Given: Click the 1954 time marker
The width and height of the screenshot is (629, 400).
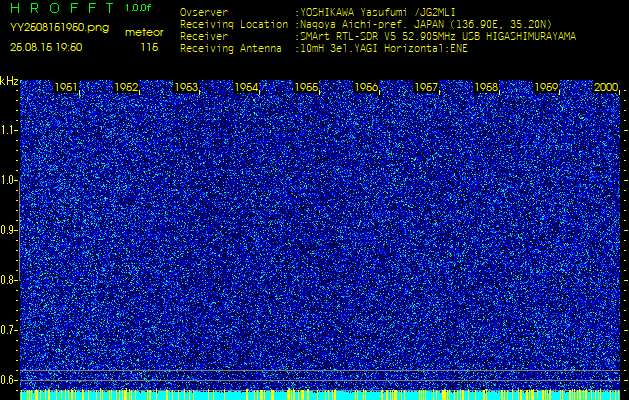Looking at the screenshot, I should click(x=246, y=87).
